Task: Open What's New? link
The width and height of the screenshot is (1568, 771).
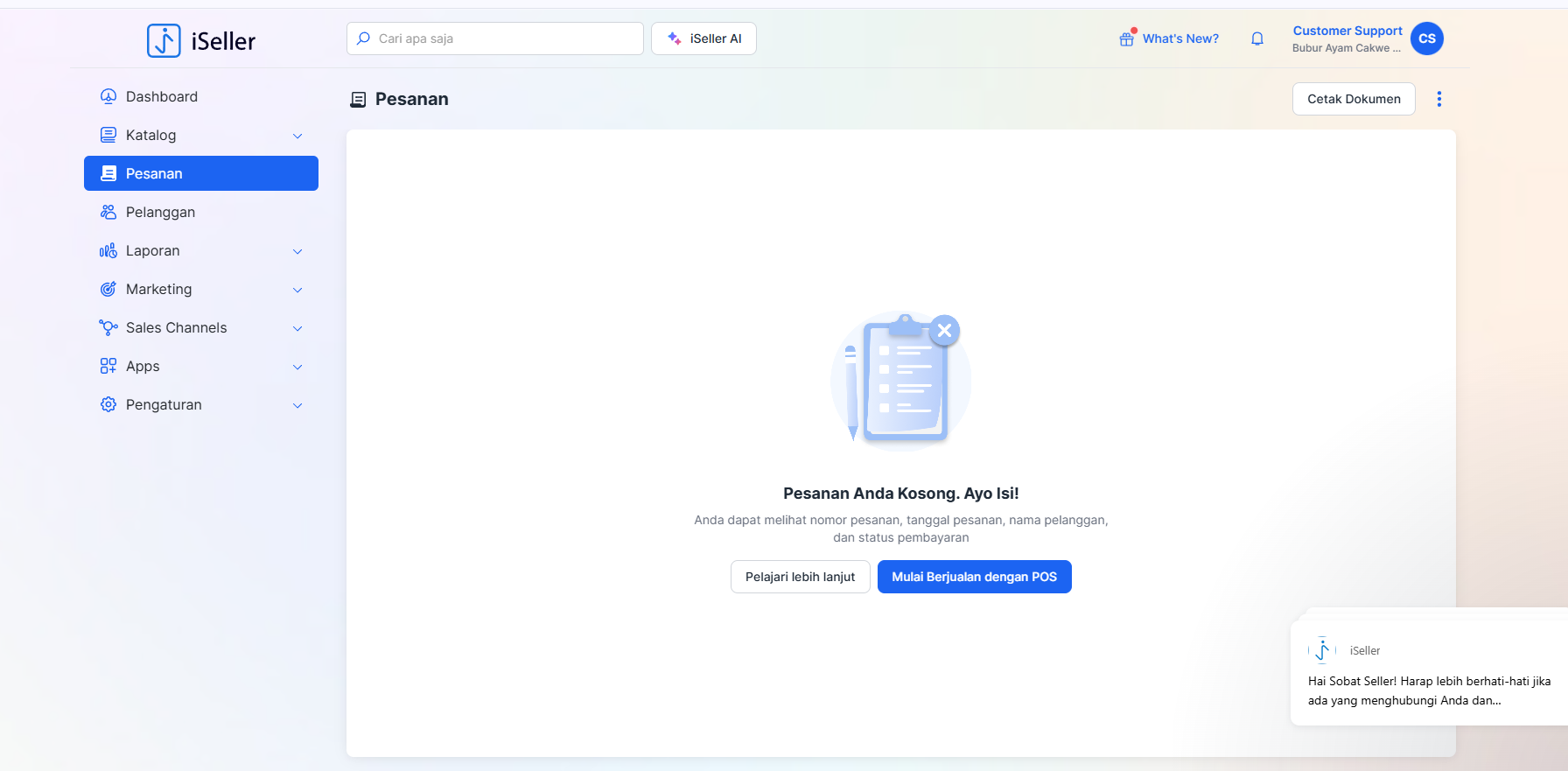Action: [1180, 39]
